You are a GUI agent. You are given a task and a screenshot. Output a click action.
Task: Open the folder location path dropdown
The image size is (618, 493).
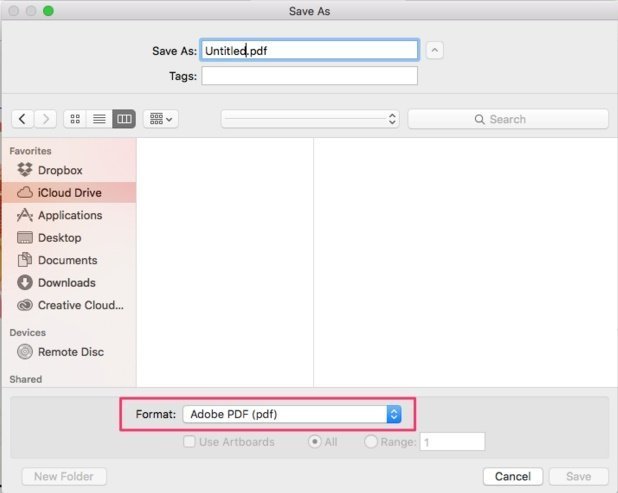coord(310,119)
